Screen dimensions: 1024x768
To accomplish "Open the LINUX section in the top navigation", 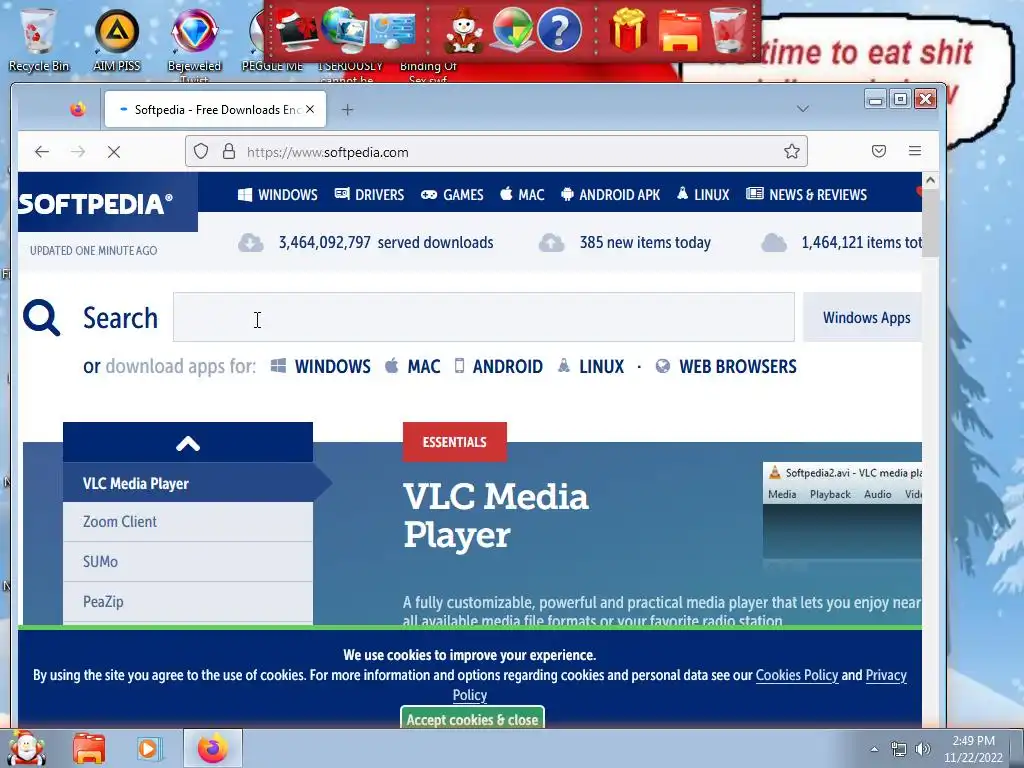I will [703, 195].
